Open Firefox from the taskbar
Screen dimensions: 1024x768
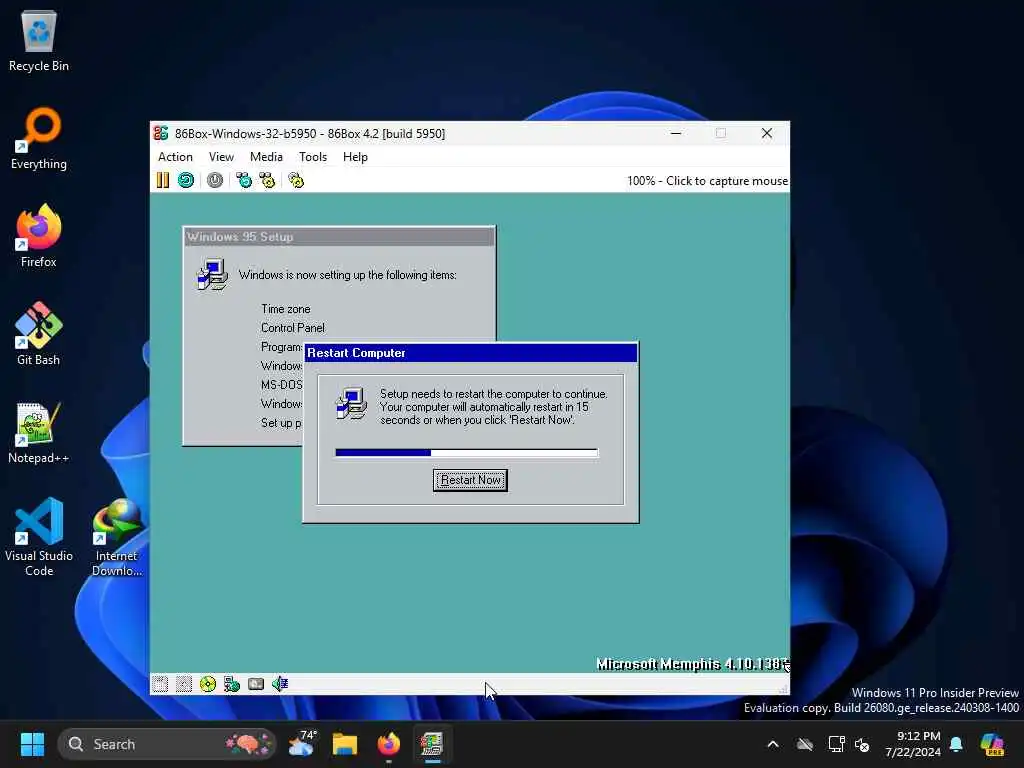coord(389,744)
